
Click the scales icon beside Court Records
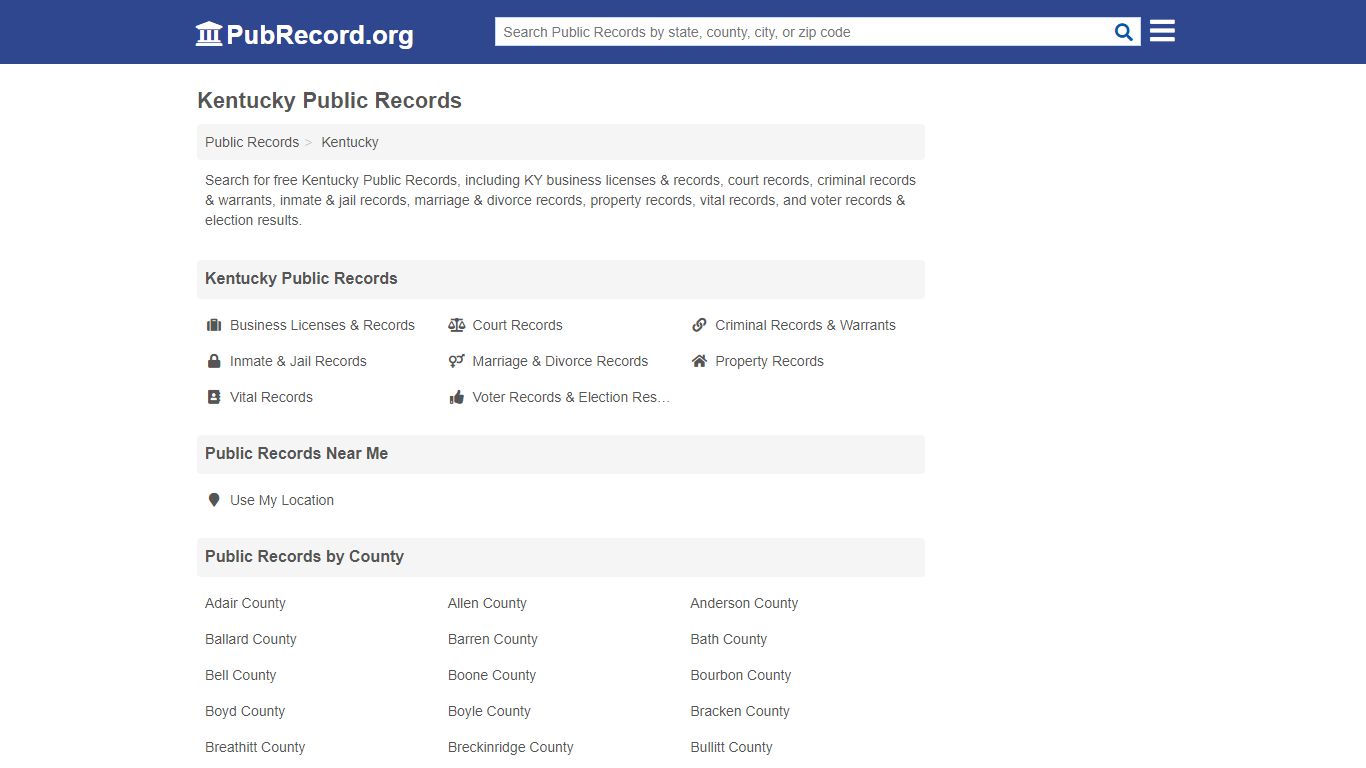point(457,325)
